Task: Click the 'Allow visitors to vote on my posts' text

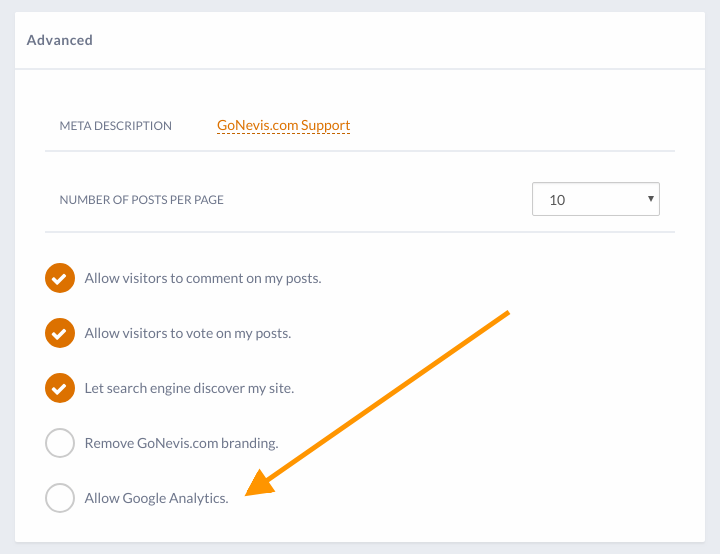Action: [x=188, y=333]
